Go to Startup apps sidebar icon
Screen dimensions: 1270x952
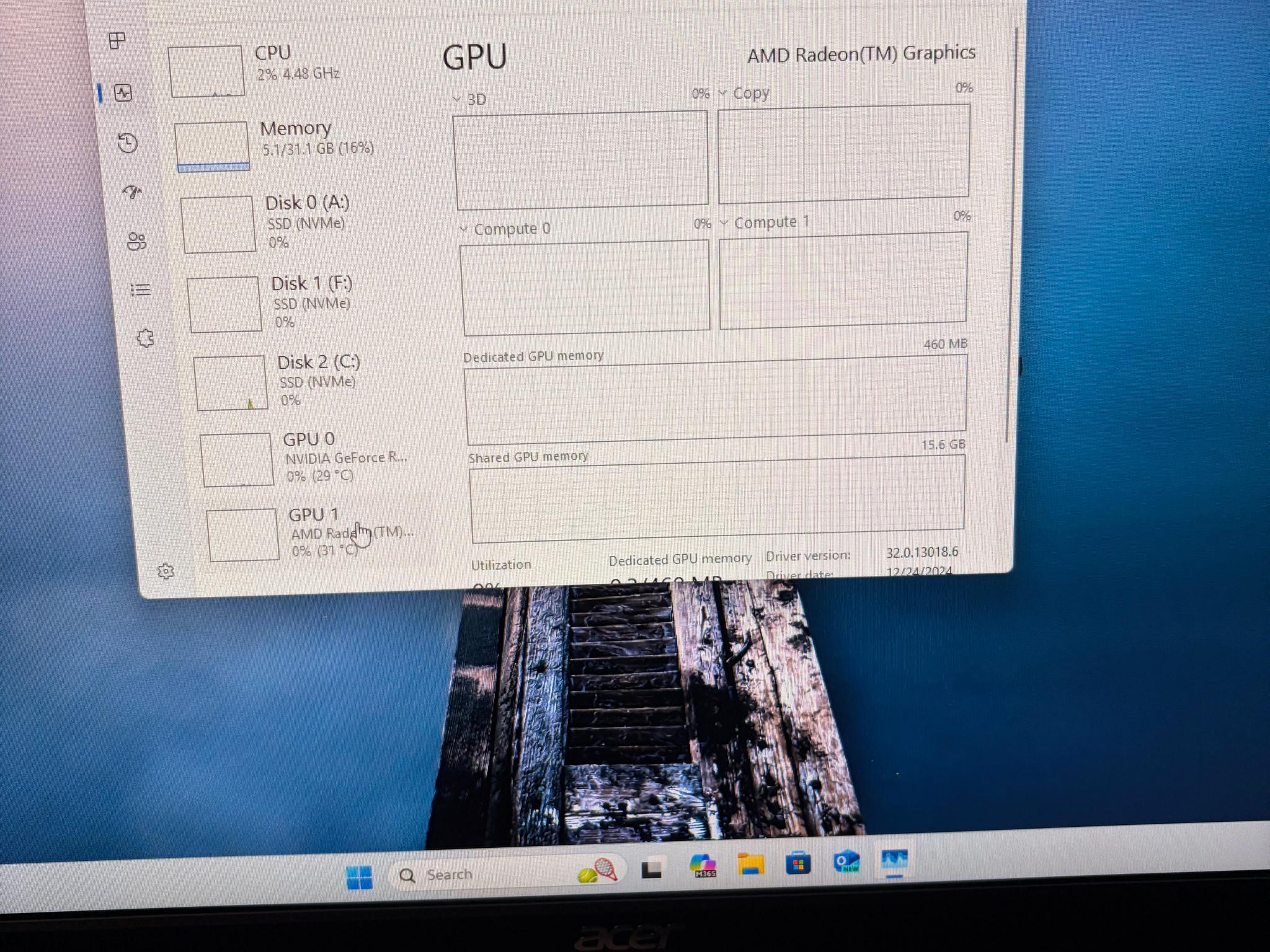coord(133,192)
